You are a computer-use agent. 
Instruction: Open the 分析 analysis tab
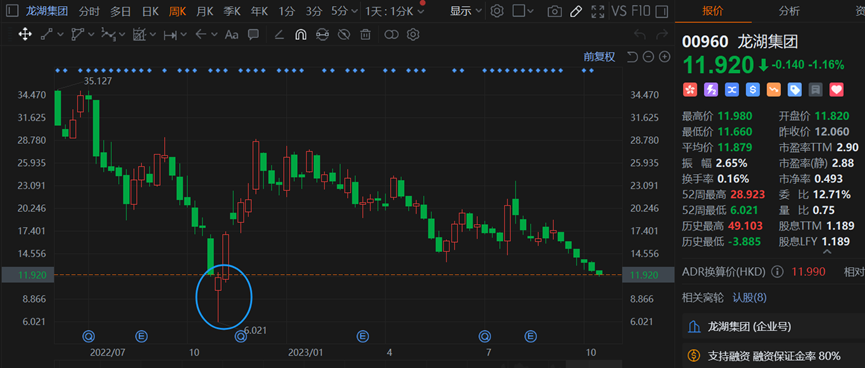point(789,10)
